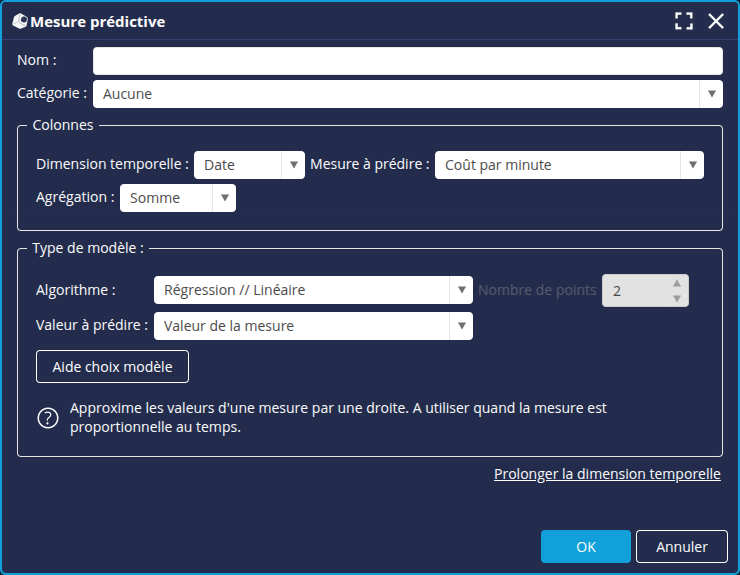Click the Nom text input field
740x575 pixels.
(x=408, y=61)
